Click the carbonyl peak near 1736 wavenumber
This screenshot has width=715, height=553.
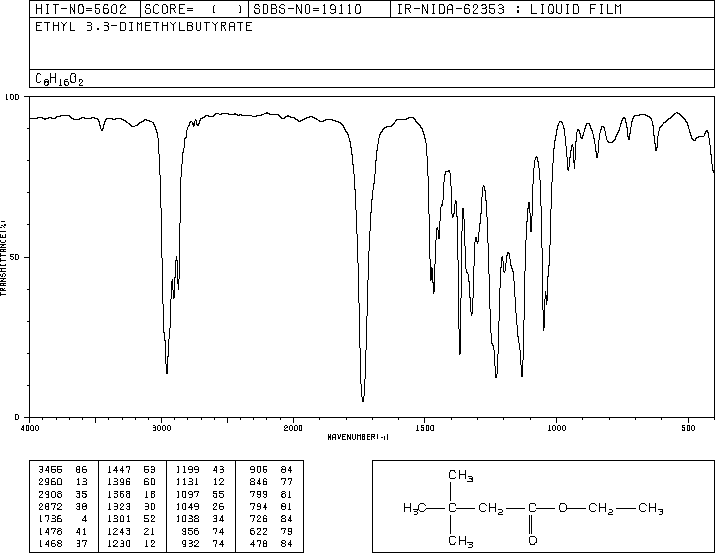point(363,399)
